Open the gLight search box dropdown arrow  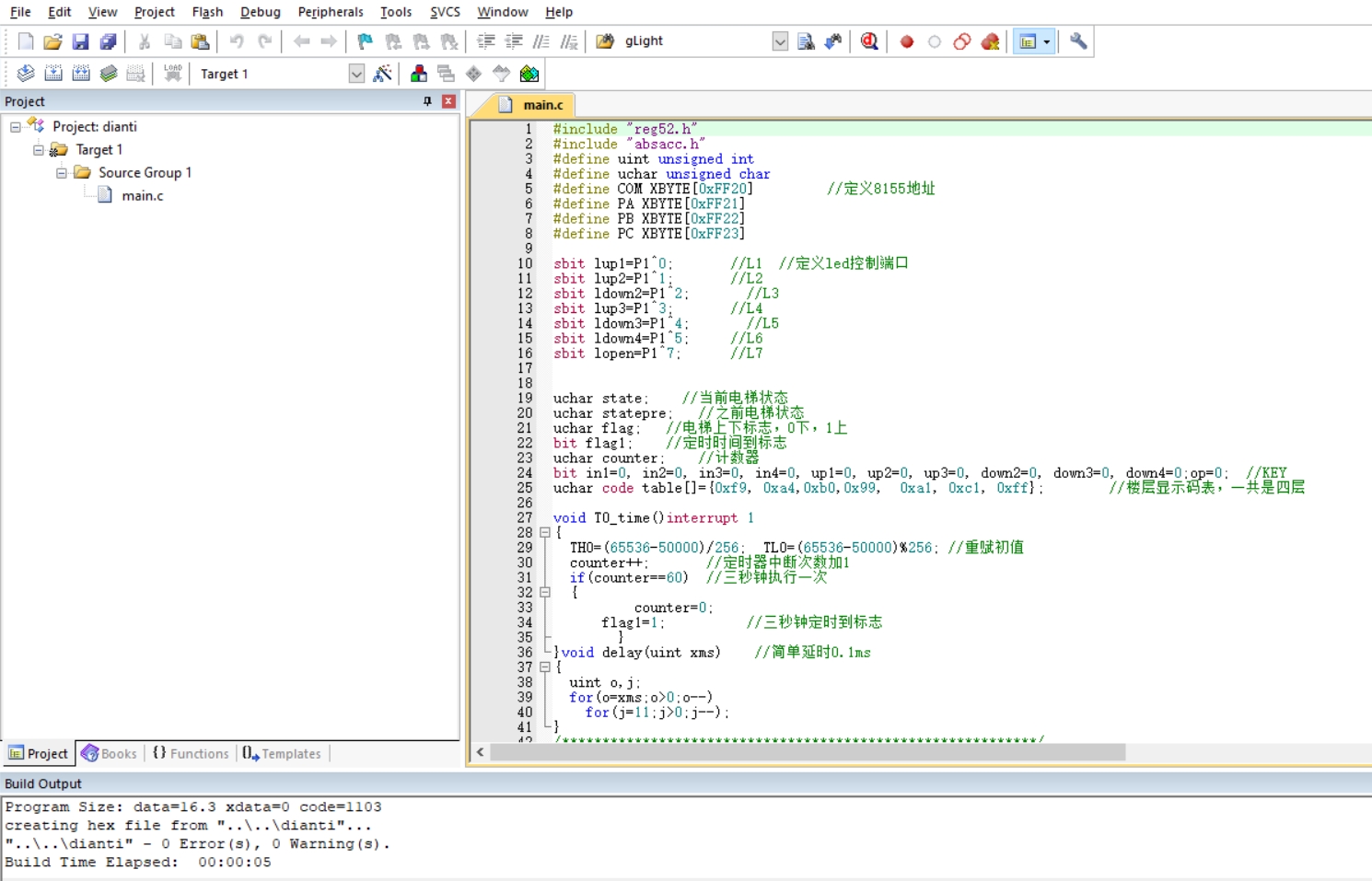[780, 41]
